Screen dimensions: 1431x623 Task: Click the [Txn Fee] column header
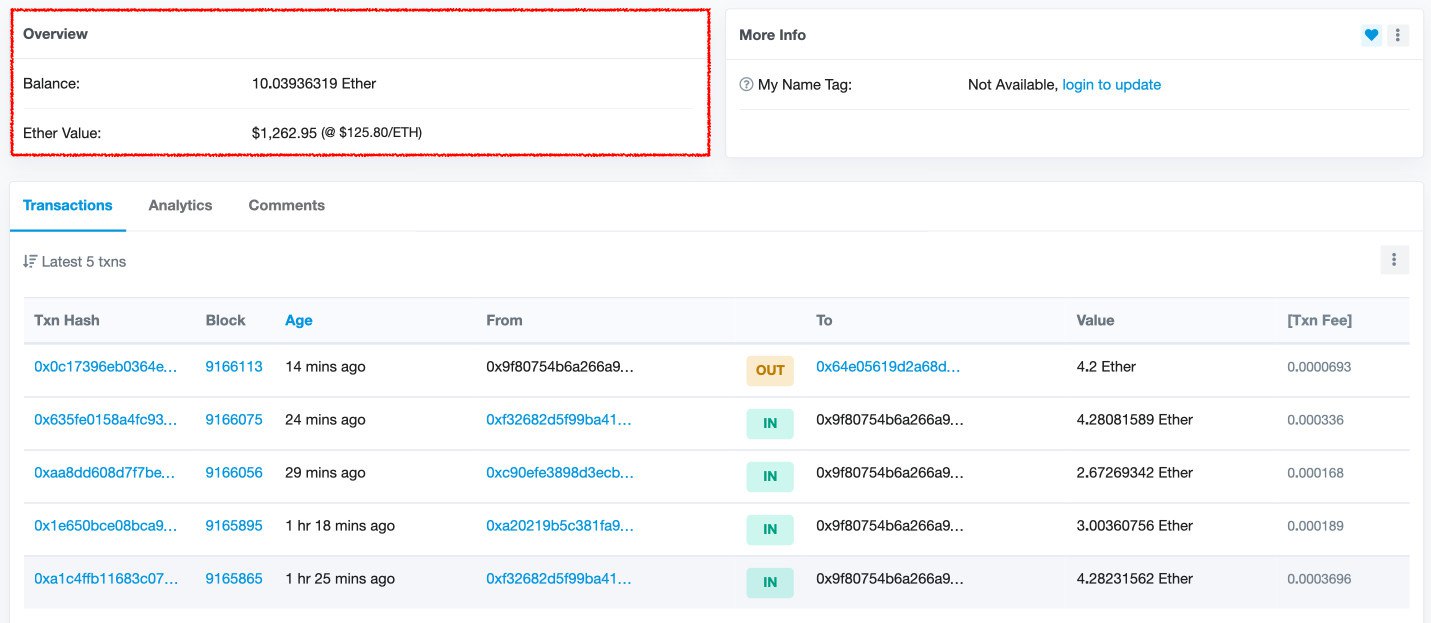tap(1319, 320)
